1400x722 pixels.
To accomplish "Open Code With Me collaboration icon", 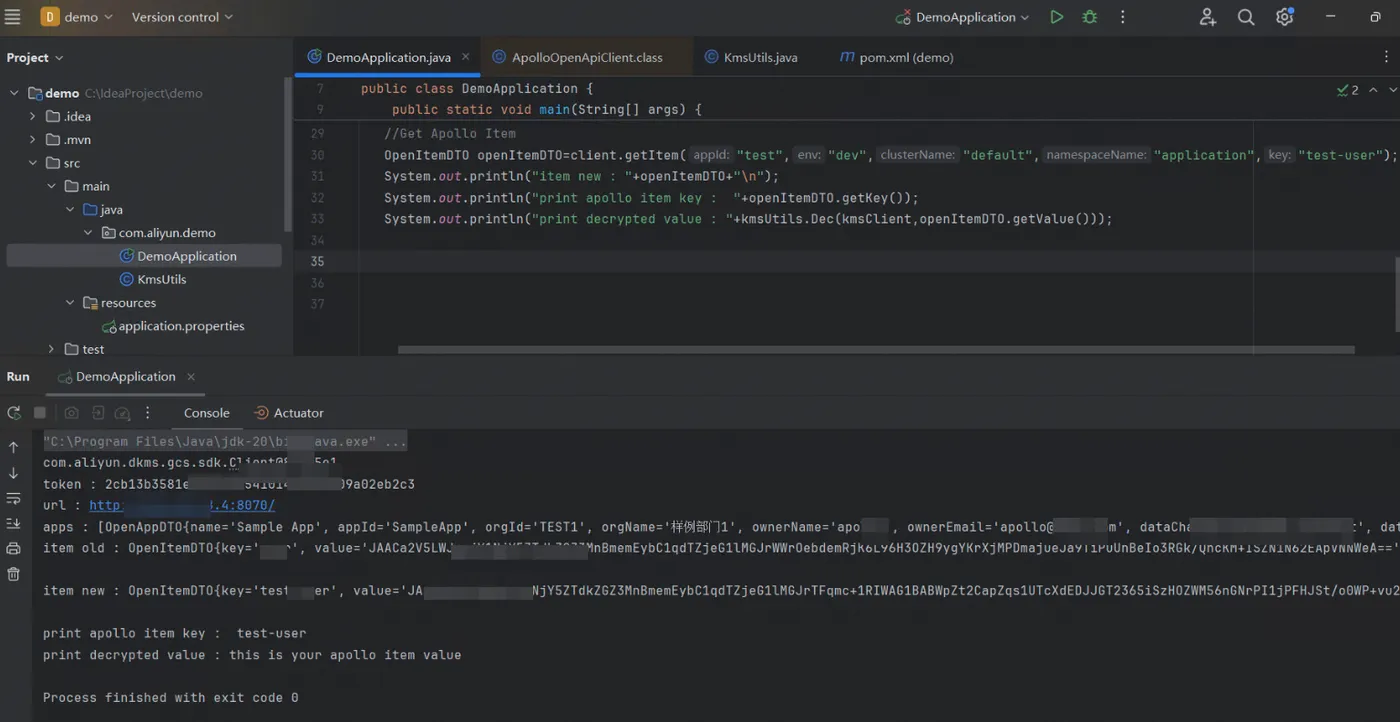I will tap(1208, 17).
